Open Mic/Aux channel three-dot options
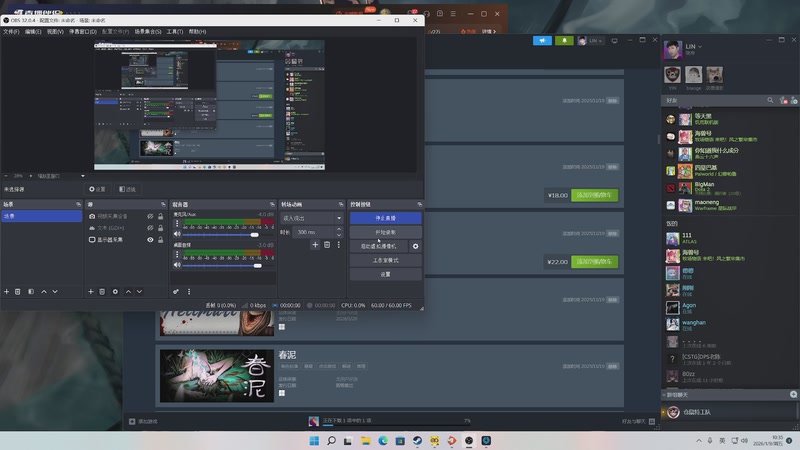The width and height of the screenshot is (800, 450). click(177, 223)
